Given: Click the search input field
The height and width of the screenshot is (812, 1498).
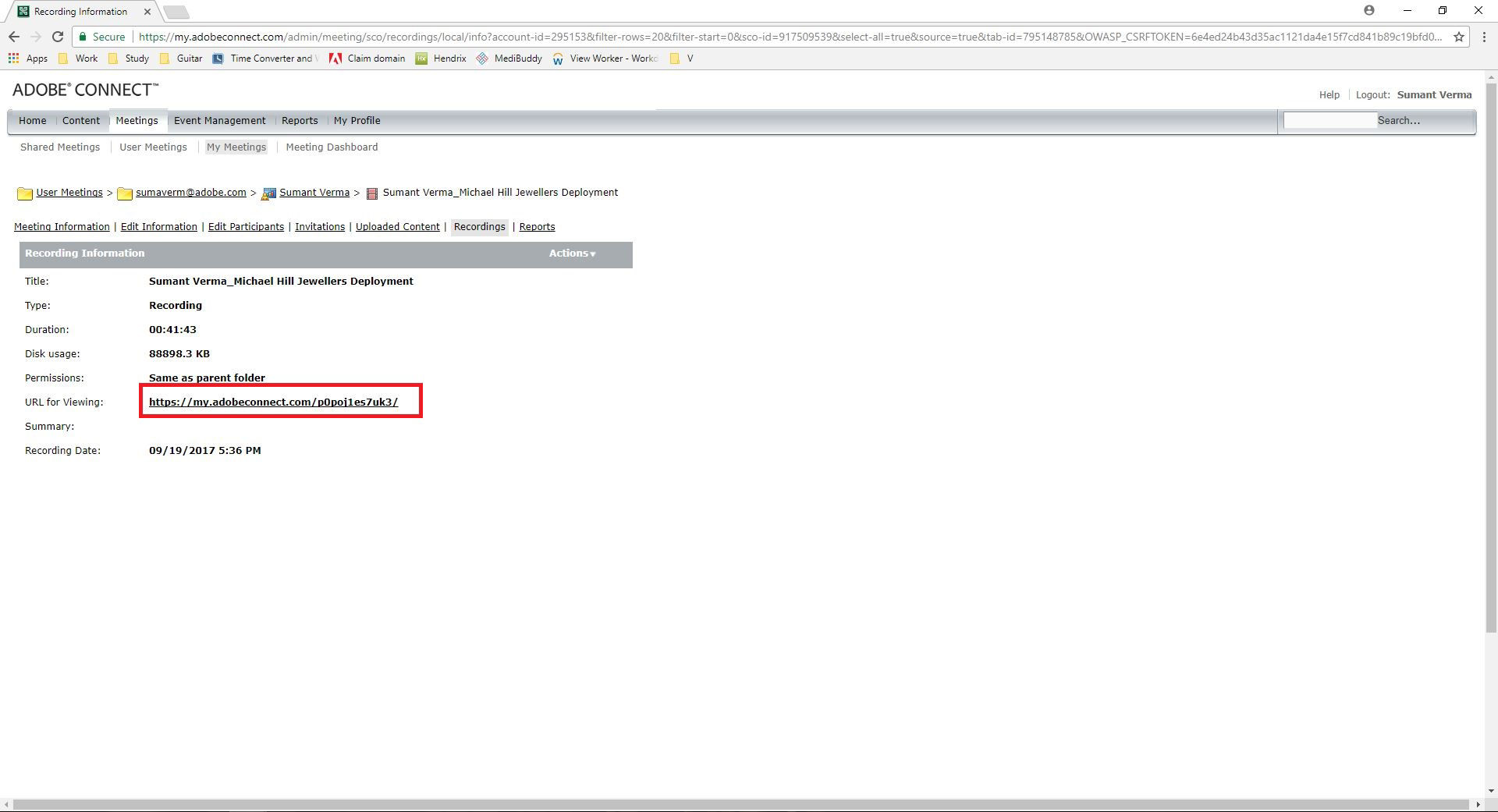Looking at the screenshot, I should click(x=1329, y=120).
